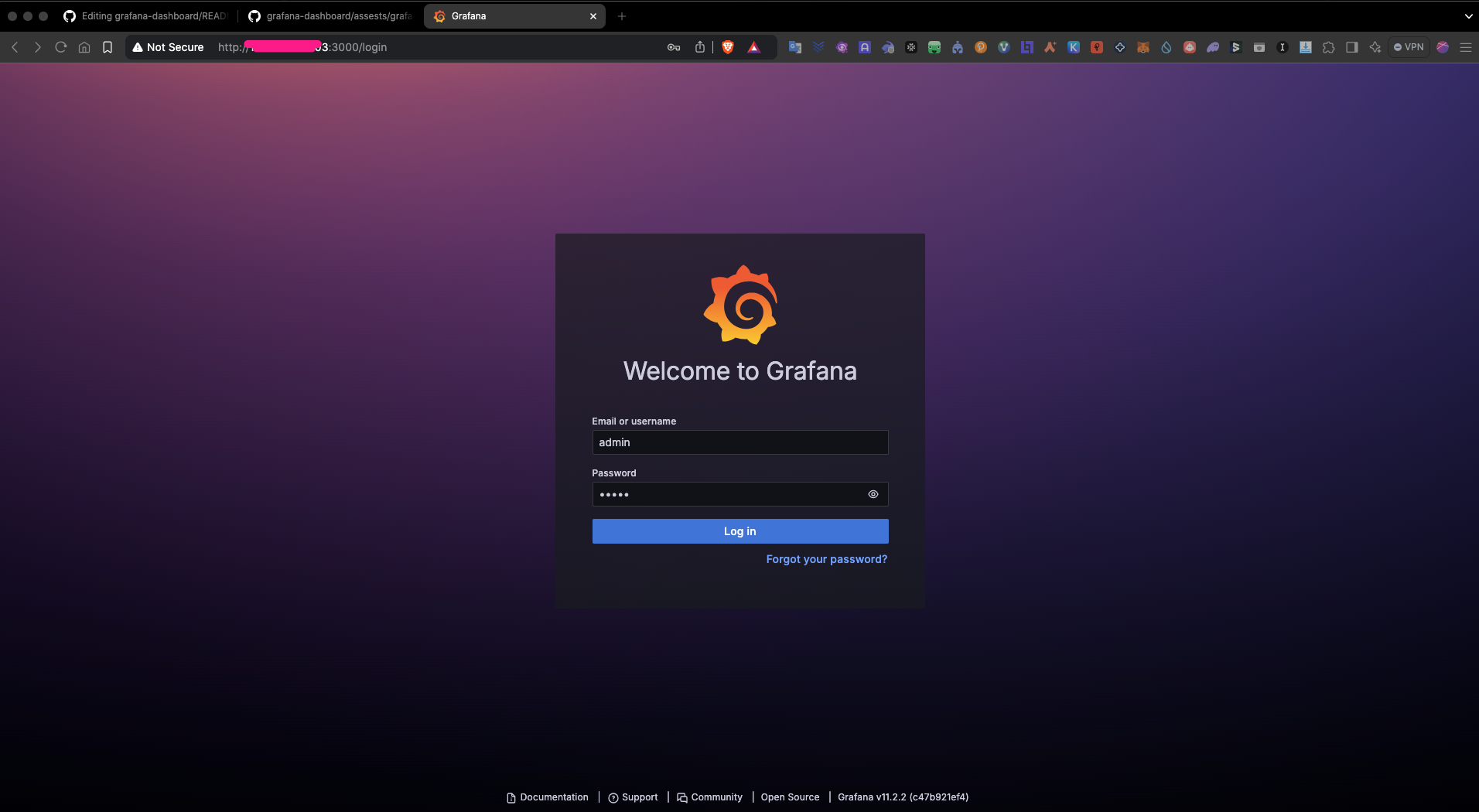Close the Grafana tab
Screen dimensions: 1479x812
(x=593, y=16)
